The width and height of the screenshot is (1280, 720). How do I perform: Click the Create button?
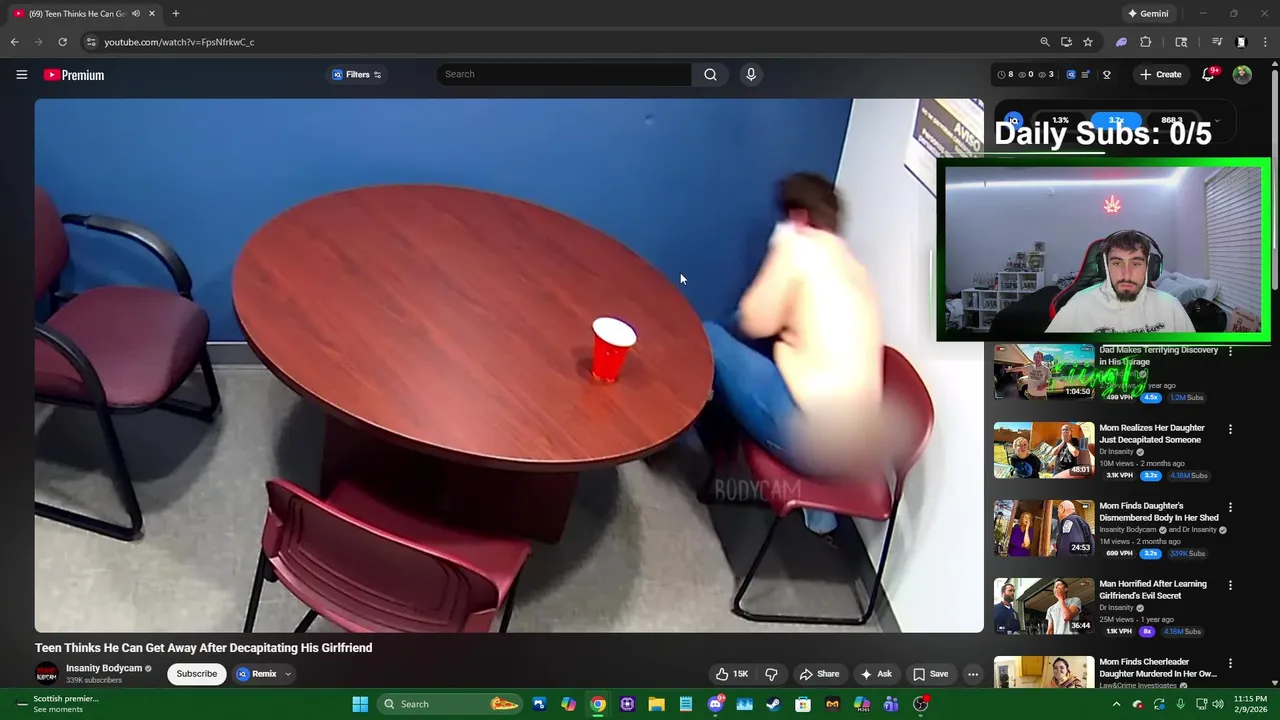[1160, 75]
